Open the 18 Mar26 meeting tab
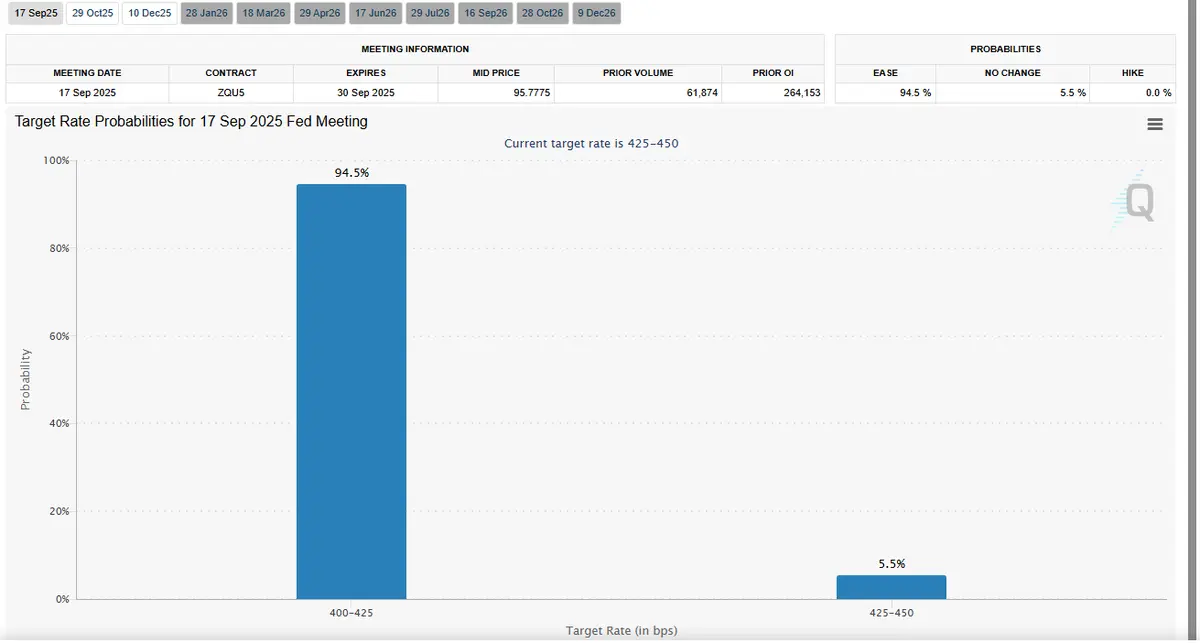1200x643 pixels. (264, 13)
